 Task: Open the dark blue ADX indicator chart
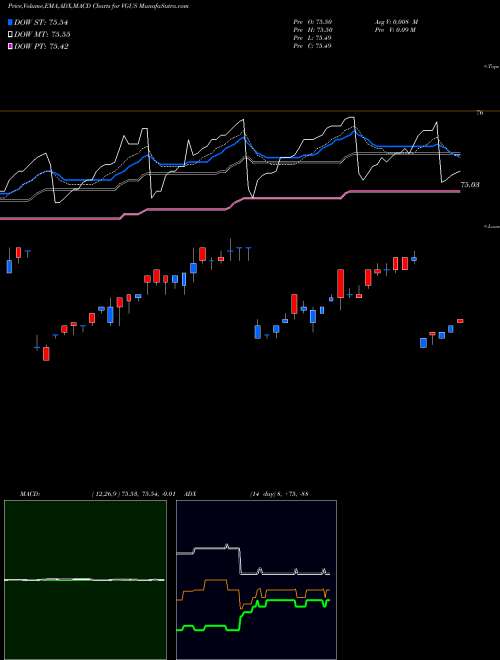256,580
